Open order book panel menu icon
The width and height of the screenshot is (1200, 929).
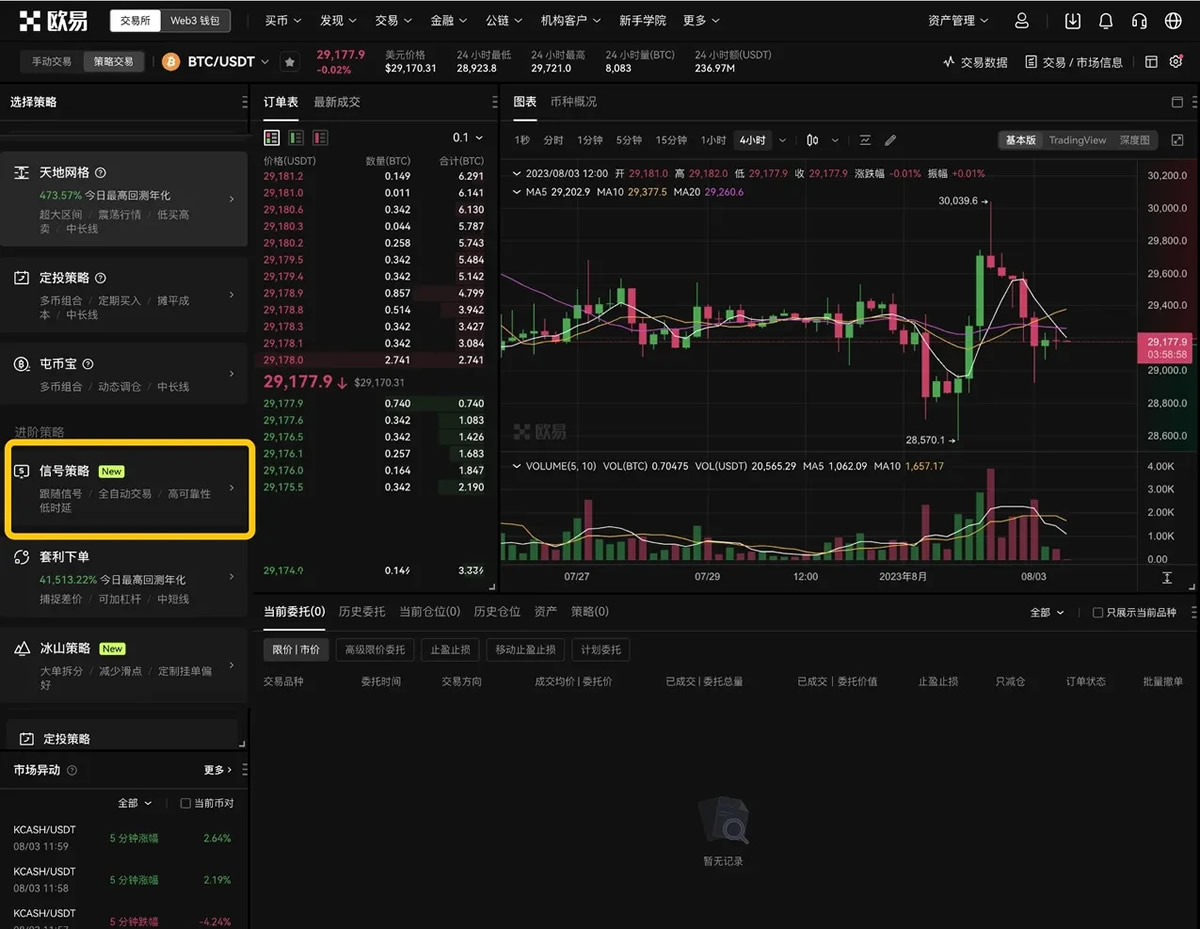494,102
